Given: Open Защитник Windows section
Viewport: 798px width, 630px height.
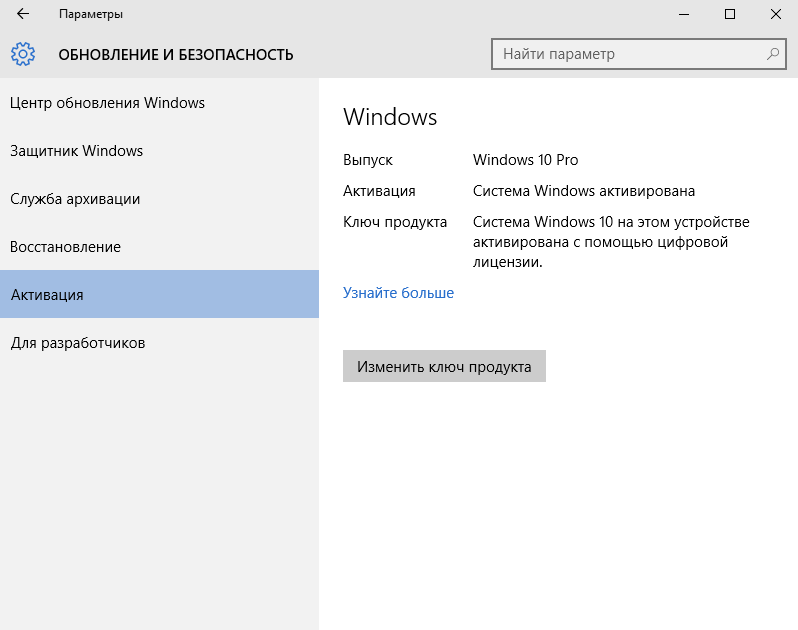Looking at the screenshot, I should [x=159, y=151].
